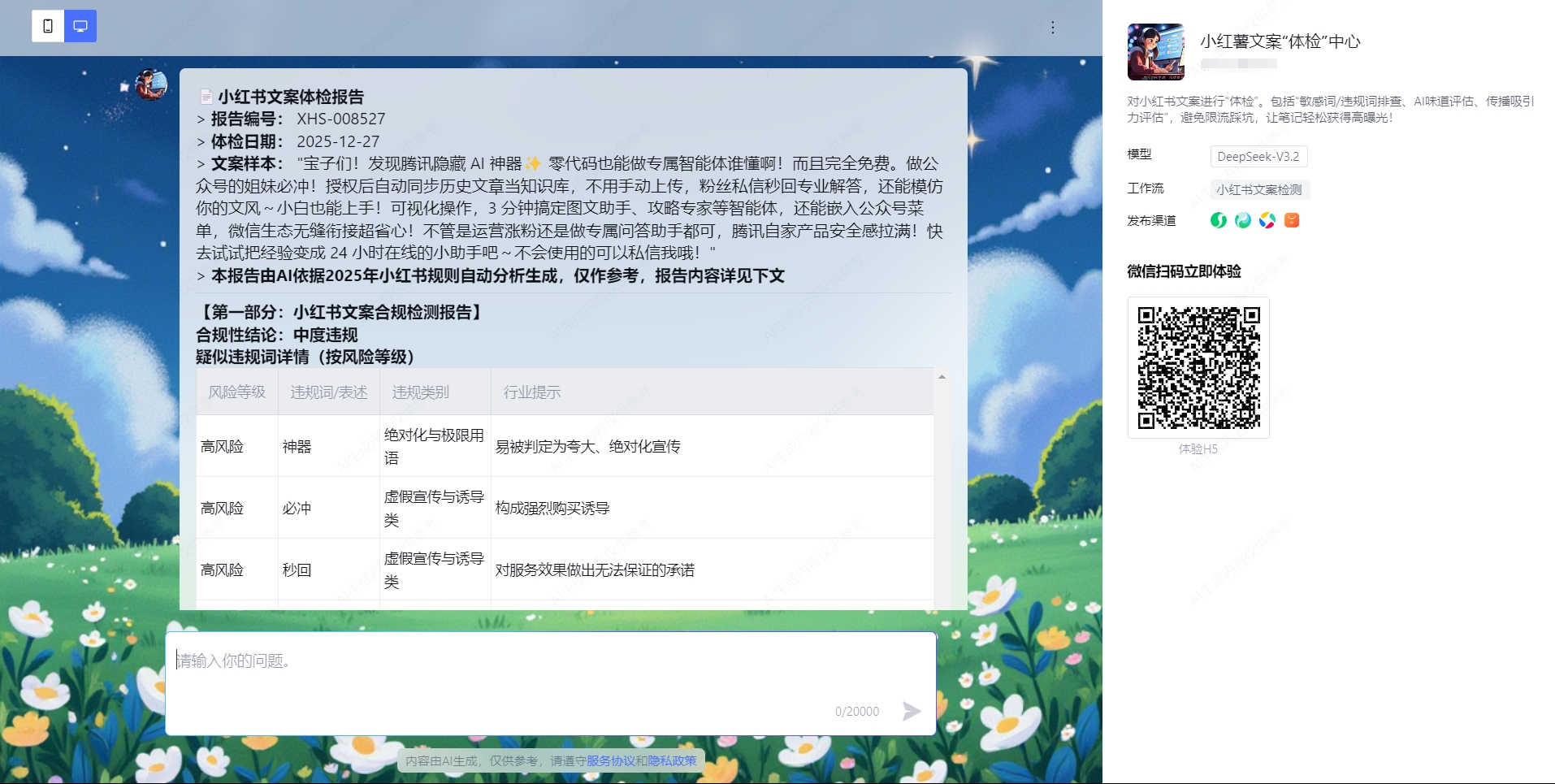Click the 小红书文案体检报告 heading
Image resolution: width=1555 pixels, height=784 pixels.
coord(291,97)
